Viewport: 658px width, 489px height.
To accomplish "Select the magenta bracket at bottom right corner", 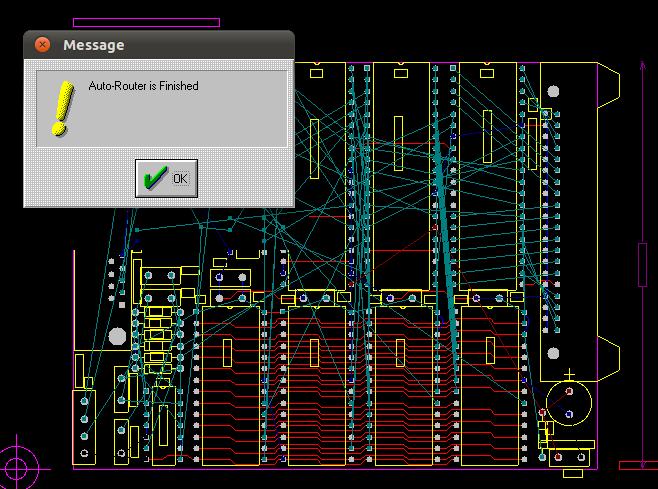I will pos(637,465).
